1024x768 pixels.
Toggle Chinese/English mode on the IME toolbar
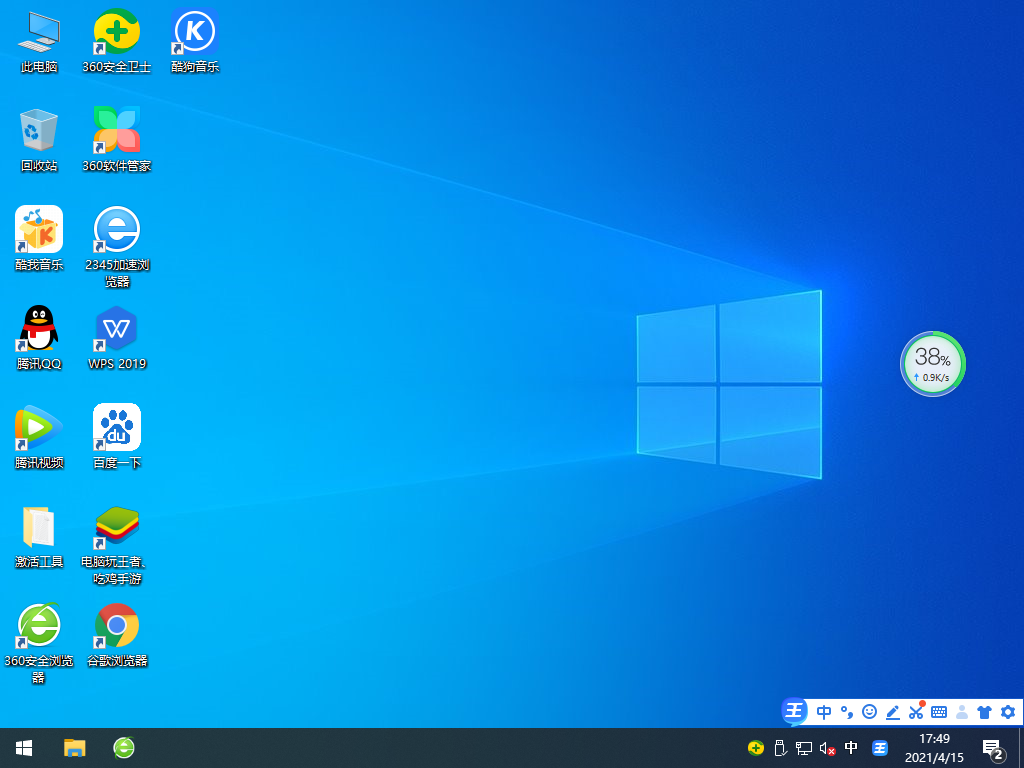824,712
